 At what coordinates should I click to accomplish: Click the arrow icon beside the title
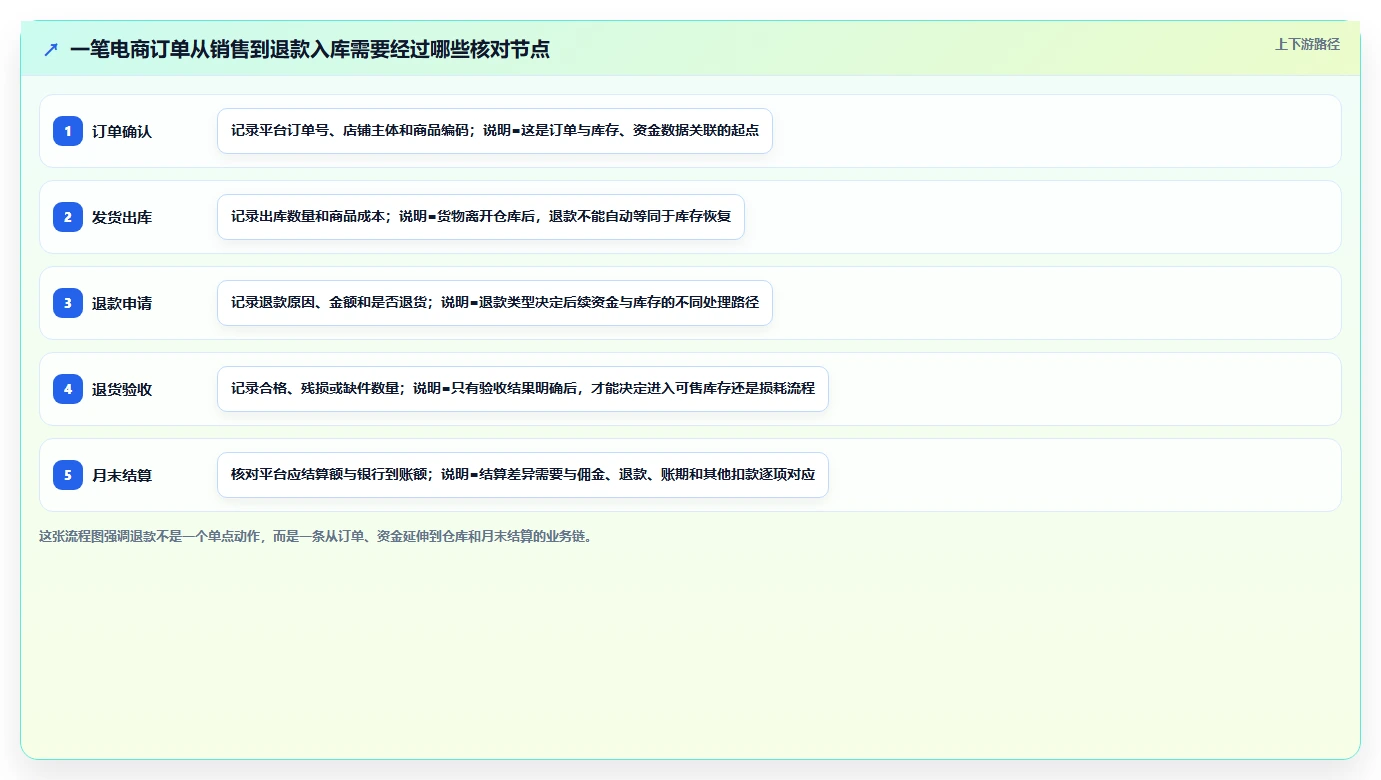pos(51,49)
